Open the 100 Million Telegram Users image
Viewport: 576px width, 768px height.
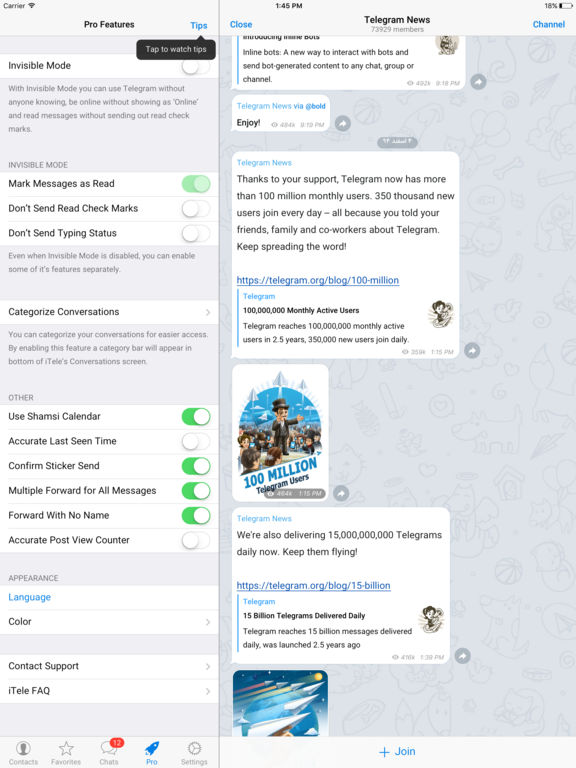[280, 433]
